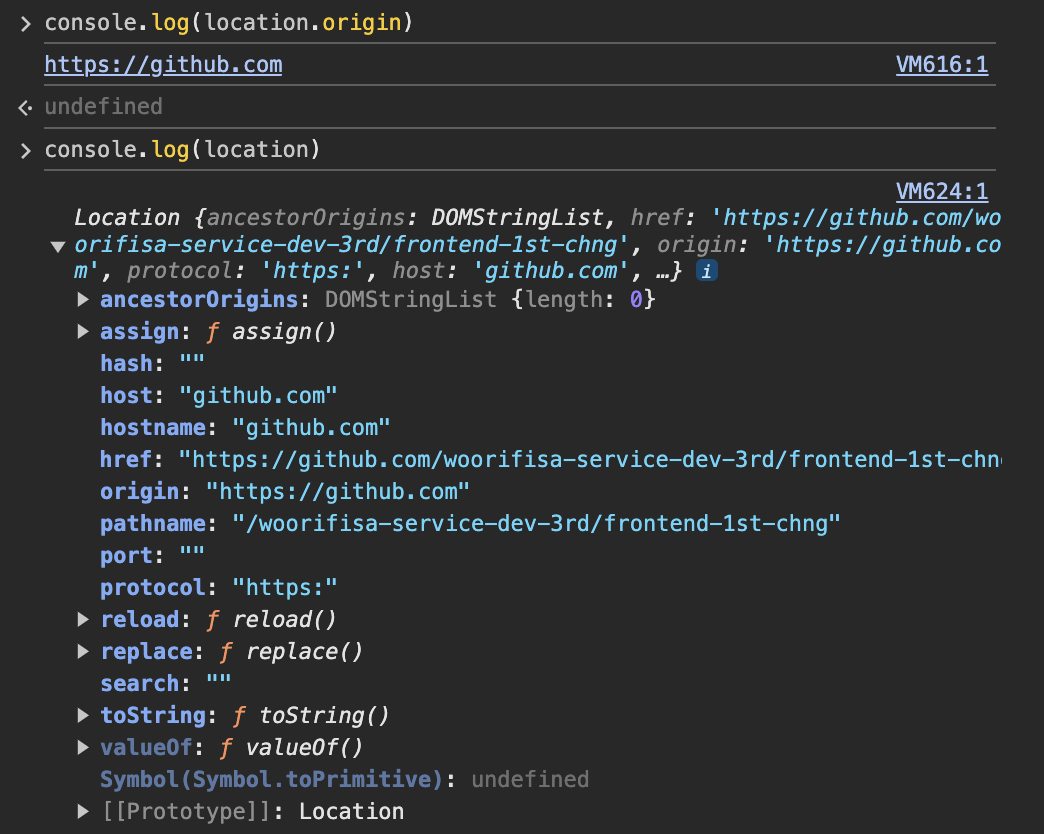Select the href property value
Image resolution: width=1044 pixels, height=834 pixels.
[x=590, y=459]
